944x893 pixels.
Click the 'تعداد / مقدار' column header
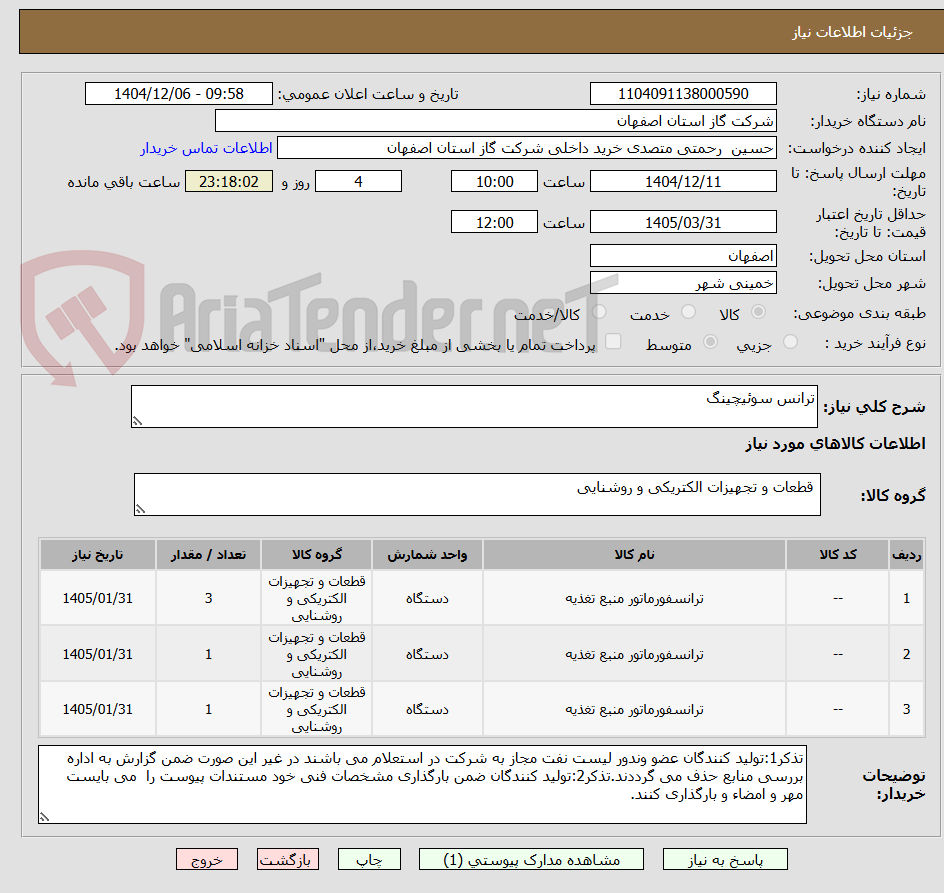point(208,555)
